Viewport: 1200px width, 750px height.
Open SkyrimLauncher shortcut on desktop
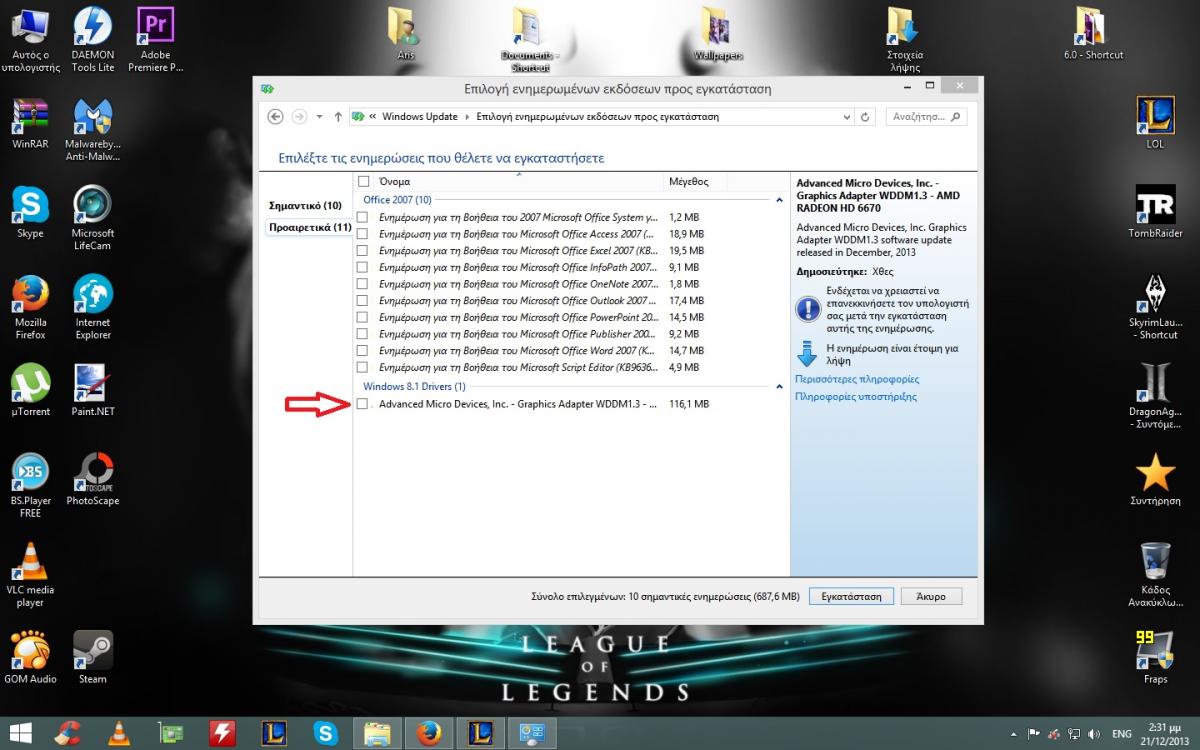click(x=1155, y=308)
